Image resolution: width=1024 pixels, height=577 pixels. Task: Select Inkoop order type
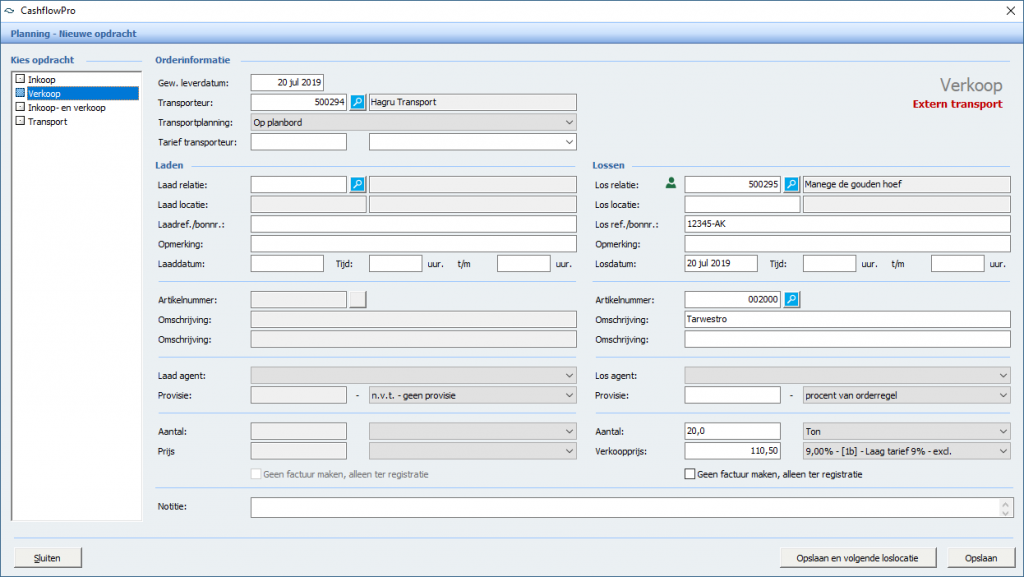pos(42,80)
